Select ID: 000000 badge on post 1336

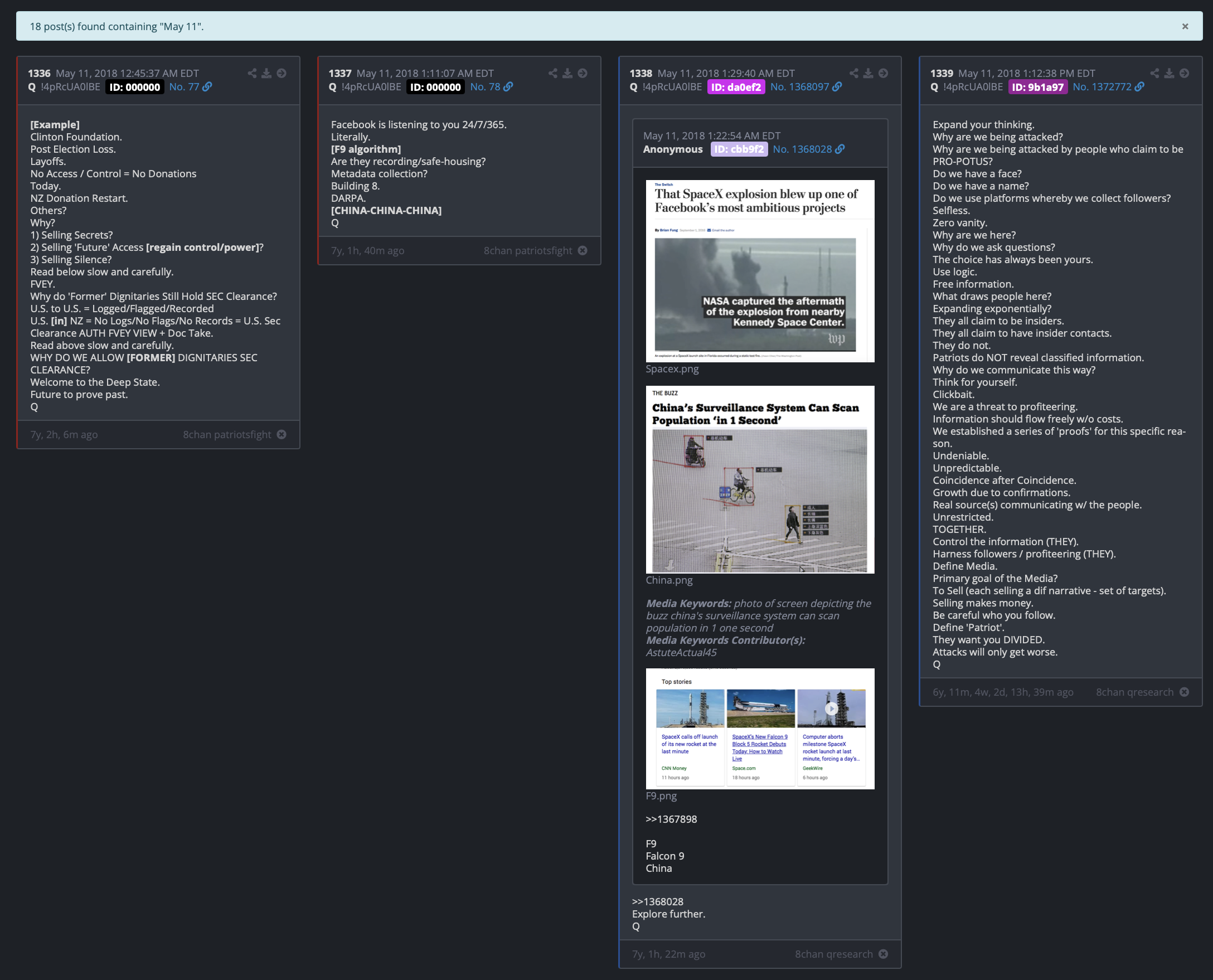click(x=134, y=88)
